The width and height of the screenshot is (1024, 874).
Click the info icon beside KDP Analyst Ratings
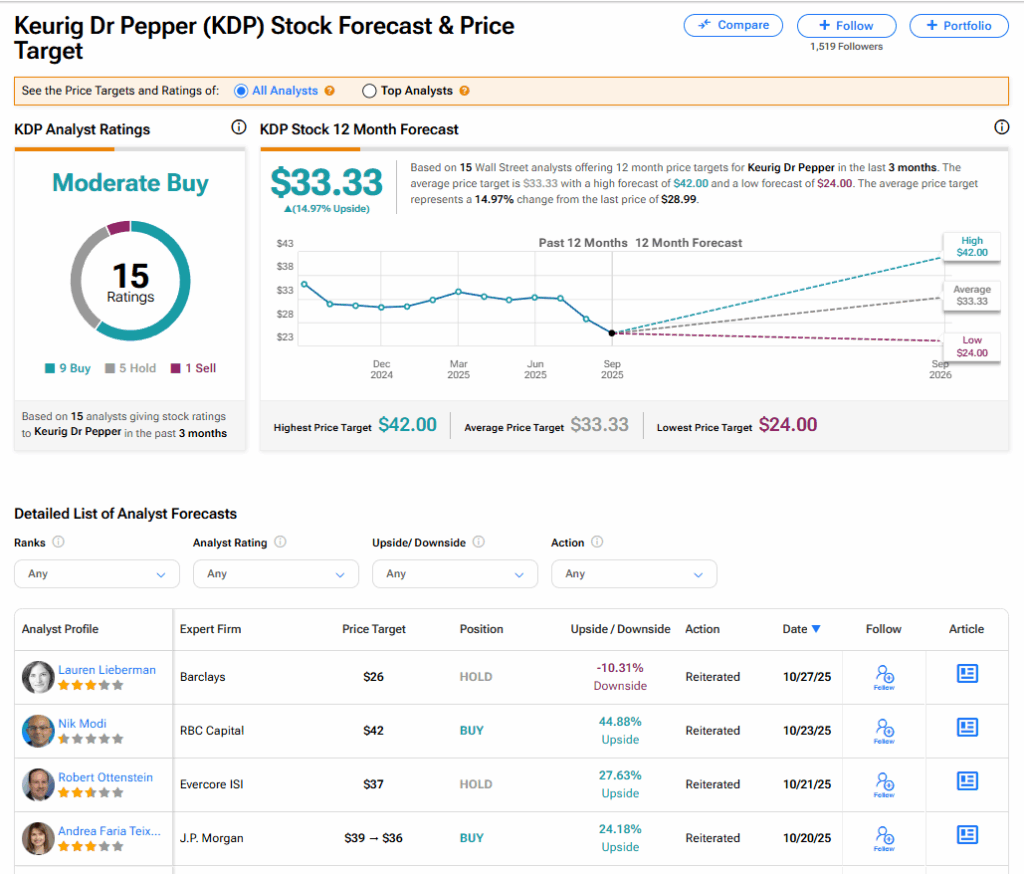tap(238, 127)
